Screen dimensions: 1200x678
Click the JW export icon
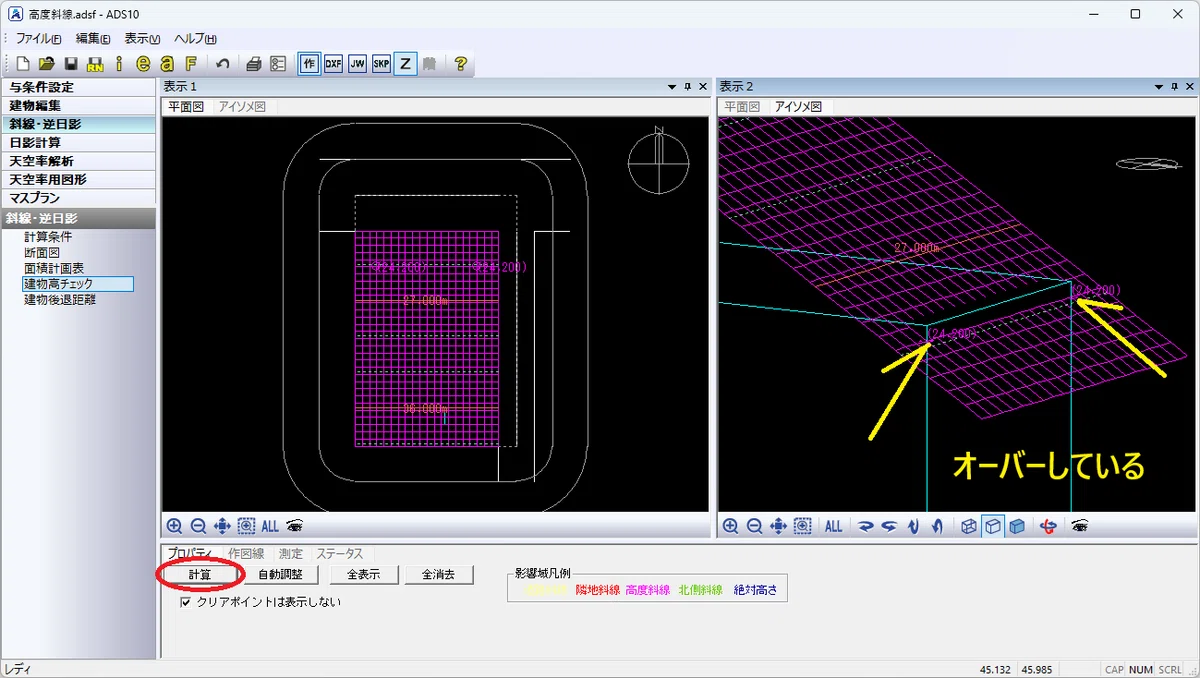[357, 64]
